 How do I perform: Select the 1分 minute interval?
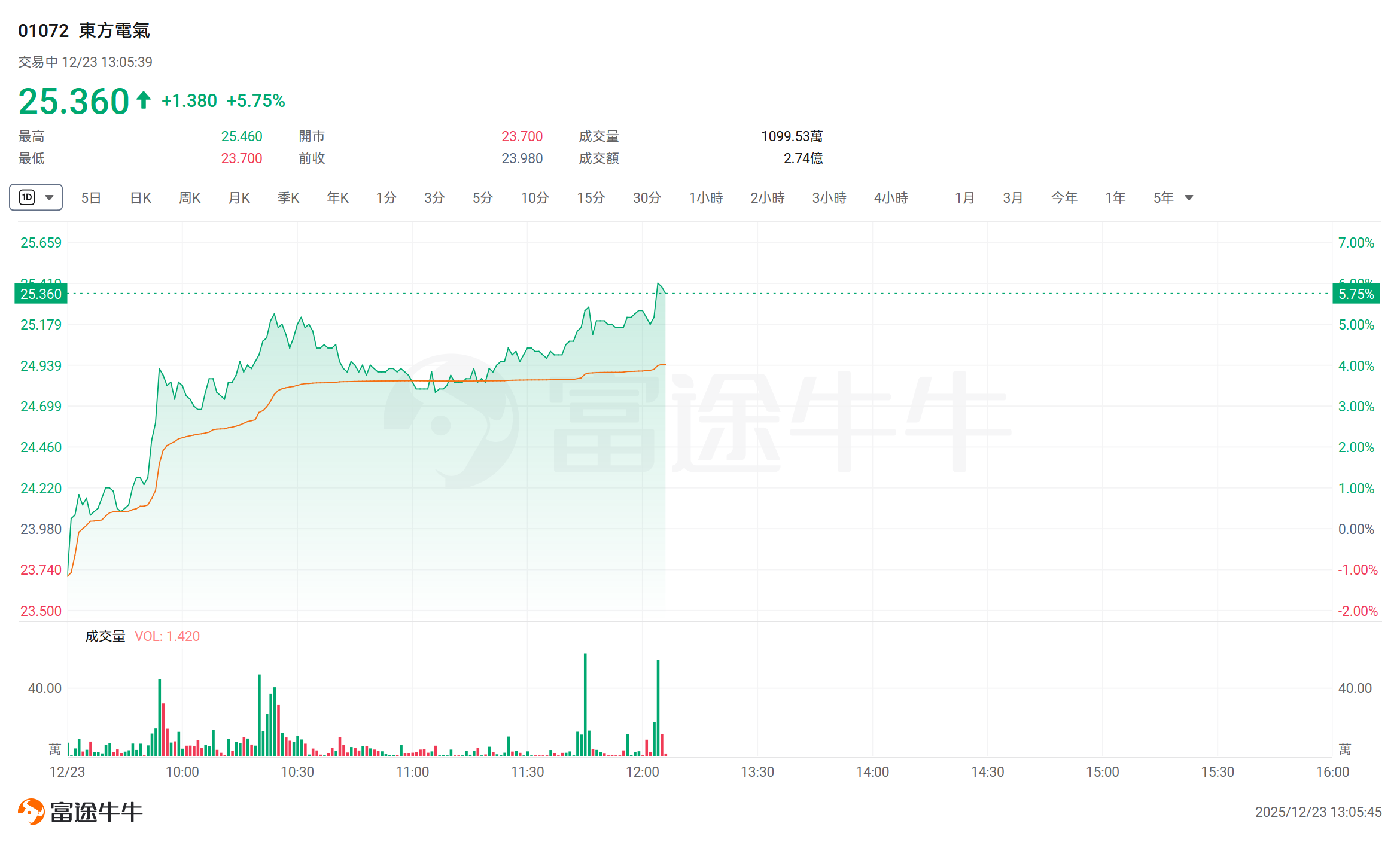[386, 198]
